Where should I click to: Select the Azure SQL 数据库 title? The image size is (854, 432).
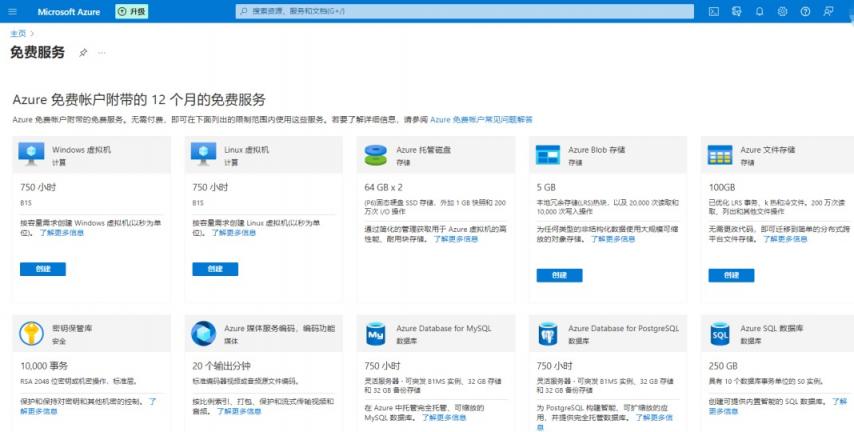771,328
